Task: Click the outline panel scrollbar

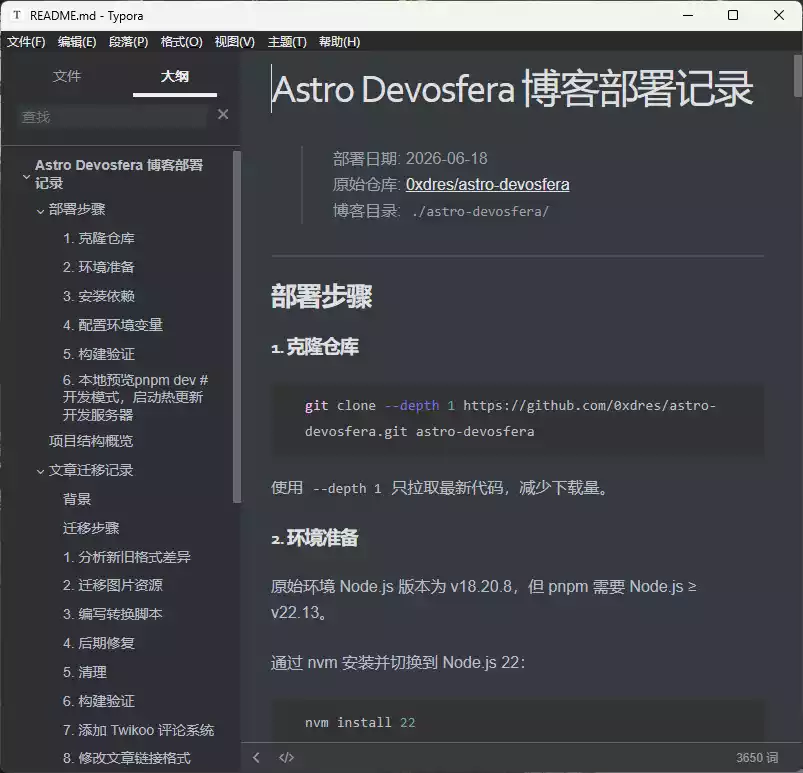Action: tap(237, 327)
